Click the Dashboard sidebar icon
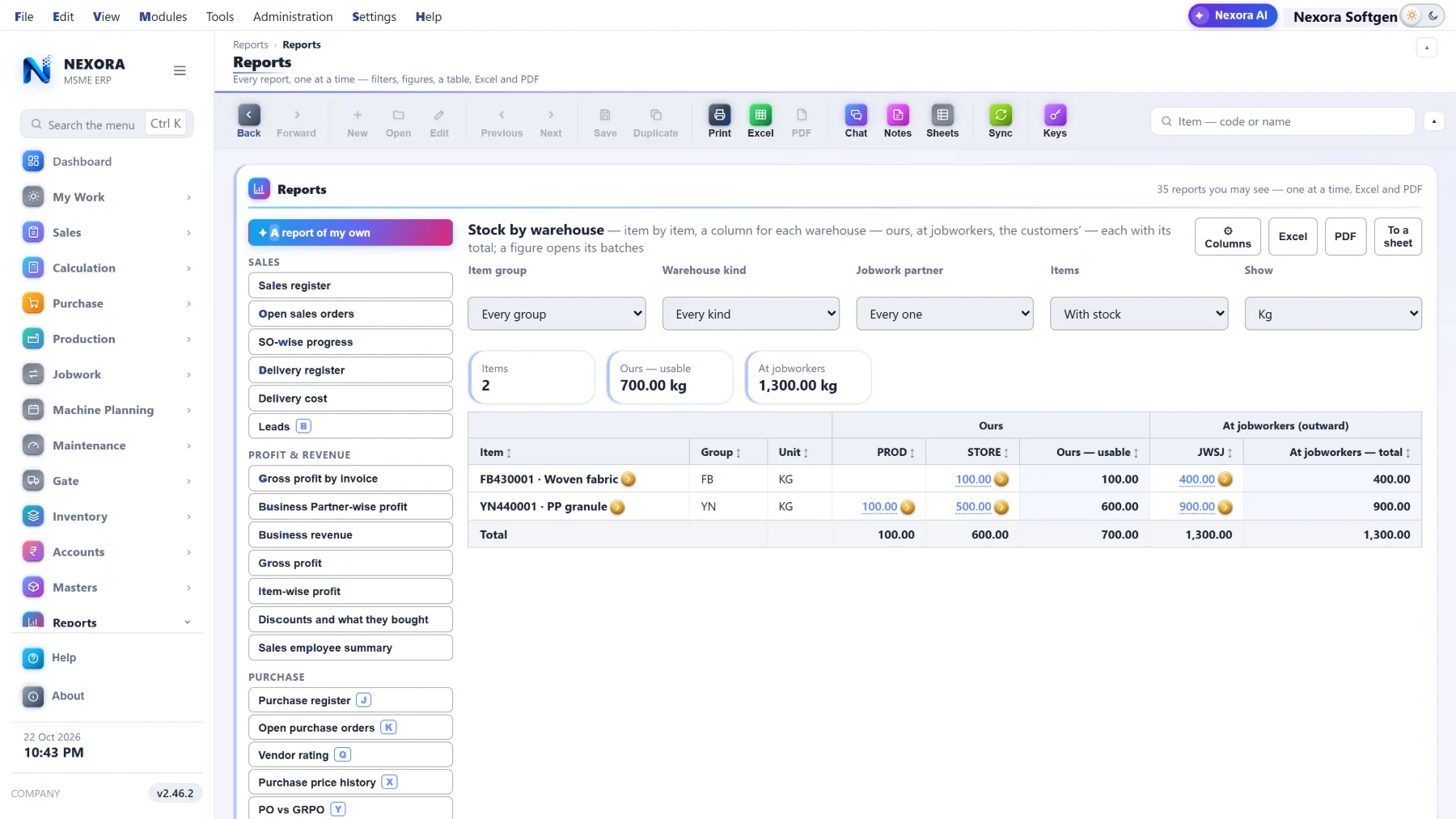1456x819 pixels. [x=33, y=162]
